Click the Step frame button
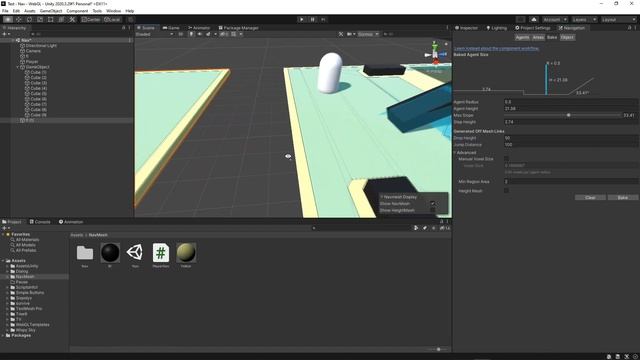Screen dimensions: 640x360 click(x=323, y=19)
